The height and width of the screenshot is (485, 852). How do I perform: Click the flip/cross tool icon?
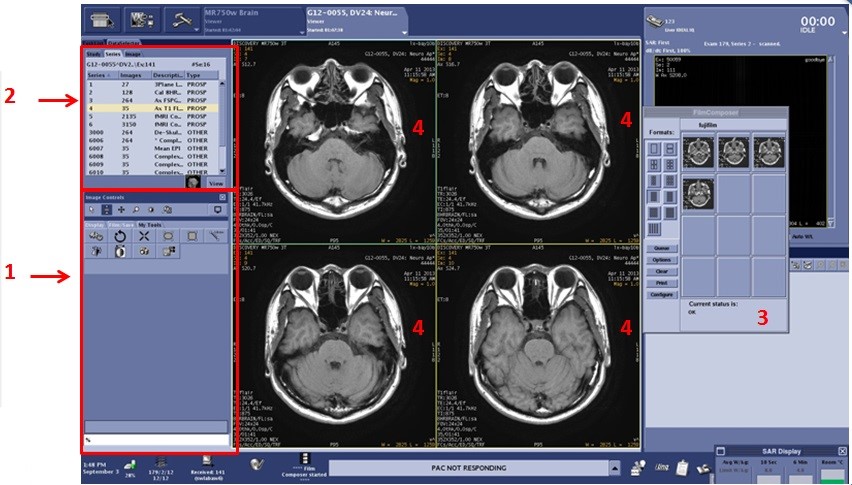pyautogui.click(x=143, y=236)
